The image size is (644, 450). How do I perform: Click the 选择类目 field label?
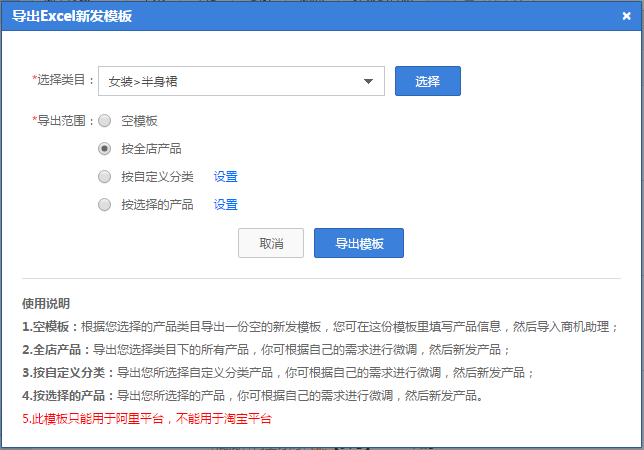pyautogui.click(x=64, y=80)
